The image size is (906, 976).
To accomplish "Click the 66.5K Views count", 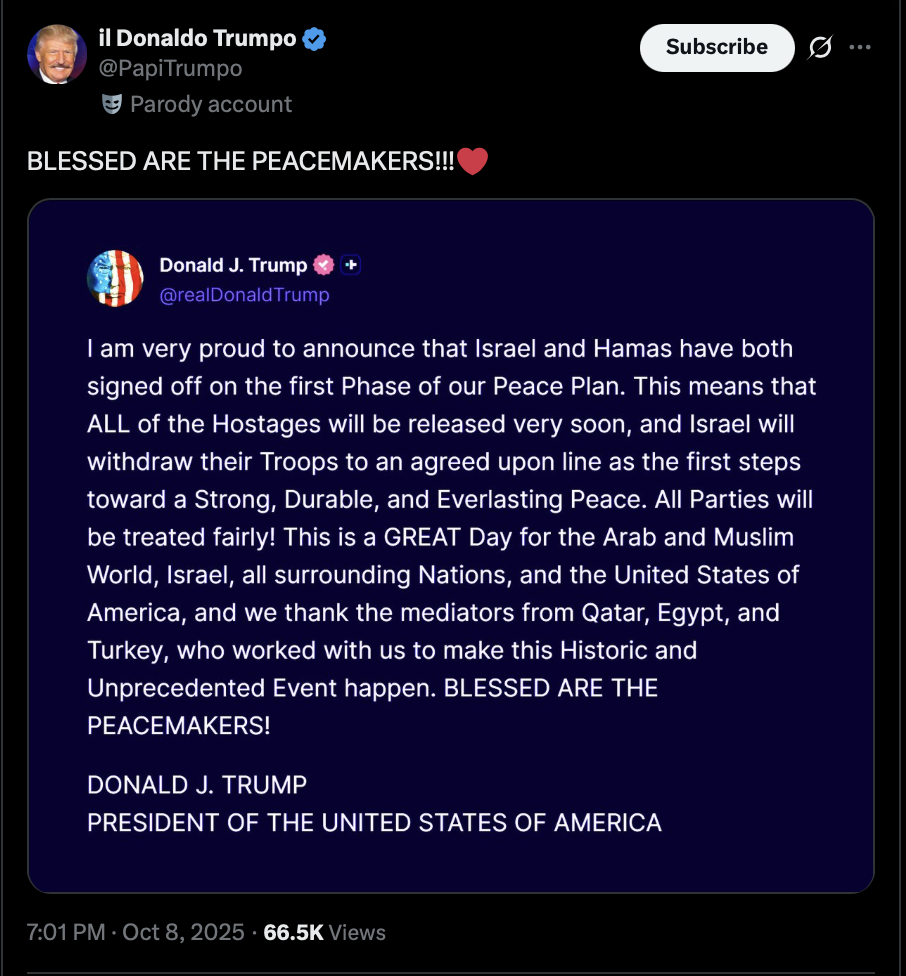I will (x=324, y=932).
